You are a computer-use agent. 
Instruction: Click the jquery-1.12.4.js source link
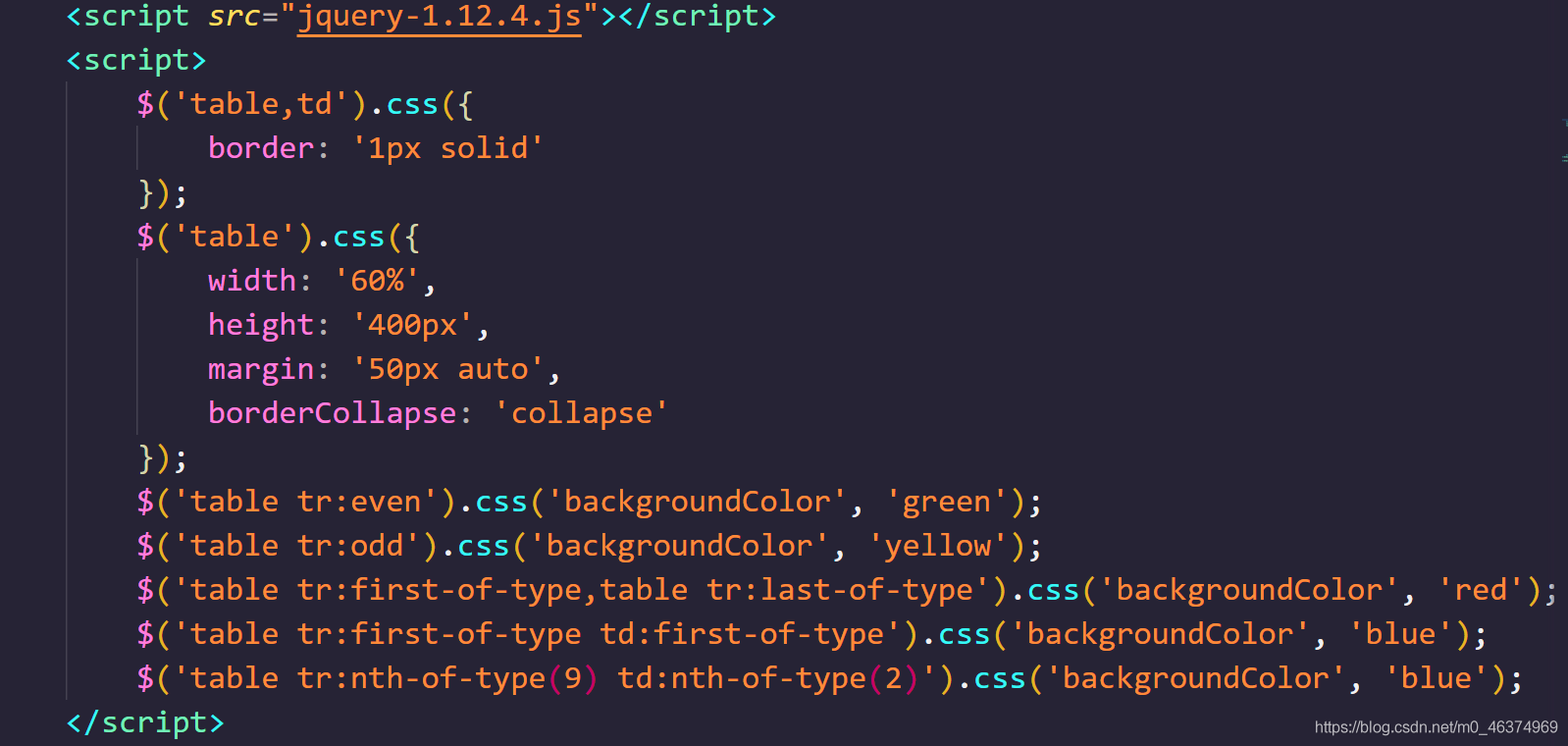pos(440,17)
